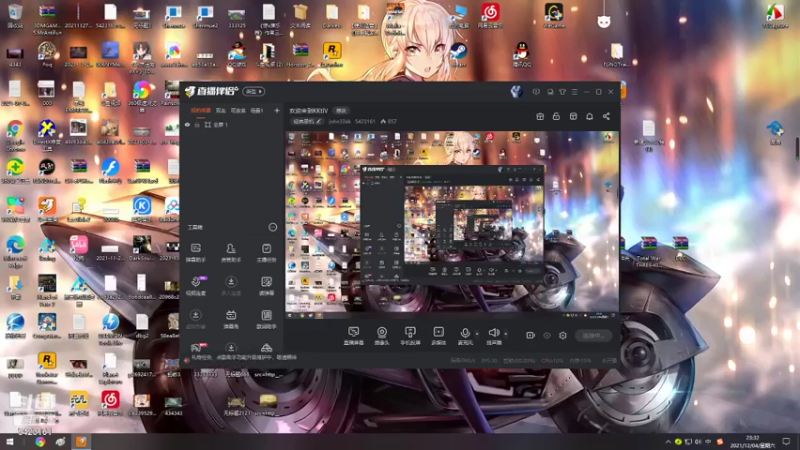Open the Windows notification center
This screenshot has width=800, height=450.
point(786,441)
